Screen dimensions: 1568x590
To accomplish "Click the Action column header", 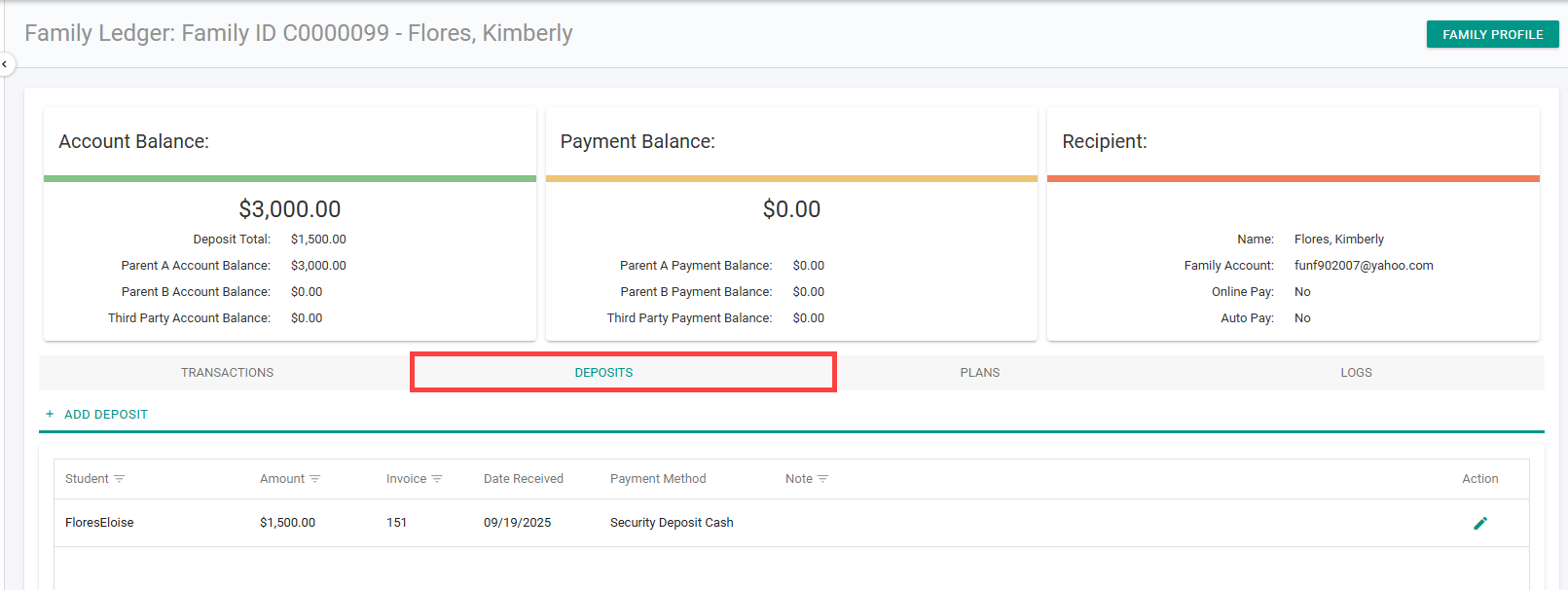I will coord(1480,479).
